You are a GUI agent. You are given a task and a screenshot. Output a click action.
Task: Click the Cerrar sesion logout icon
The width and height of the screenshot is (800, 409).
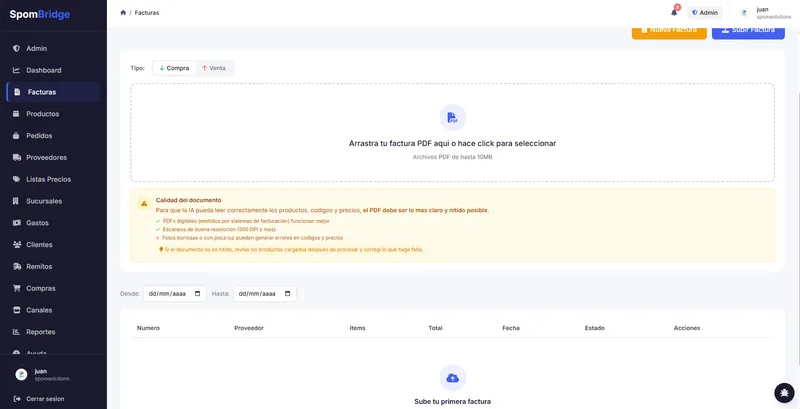(x=17, y=399)
